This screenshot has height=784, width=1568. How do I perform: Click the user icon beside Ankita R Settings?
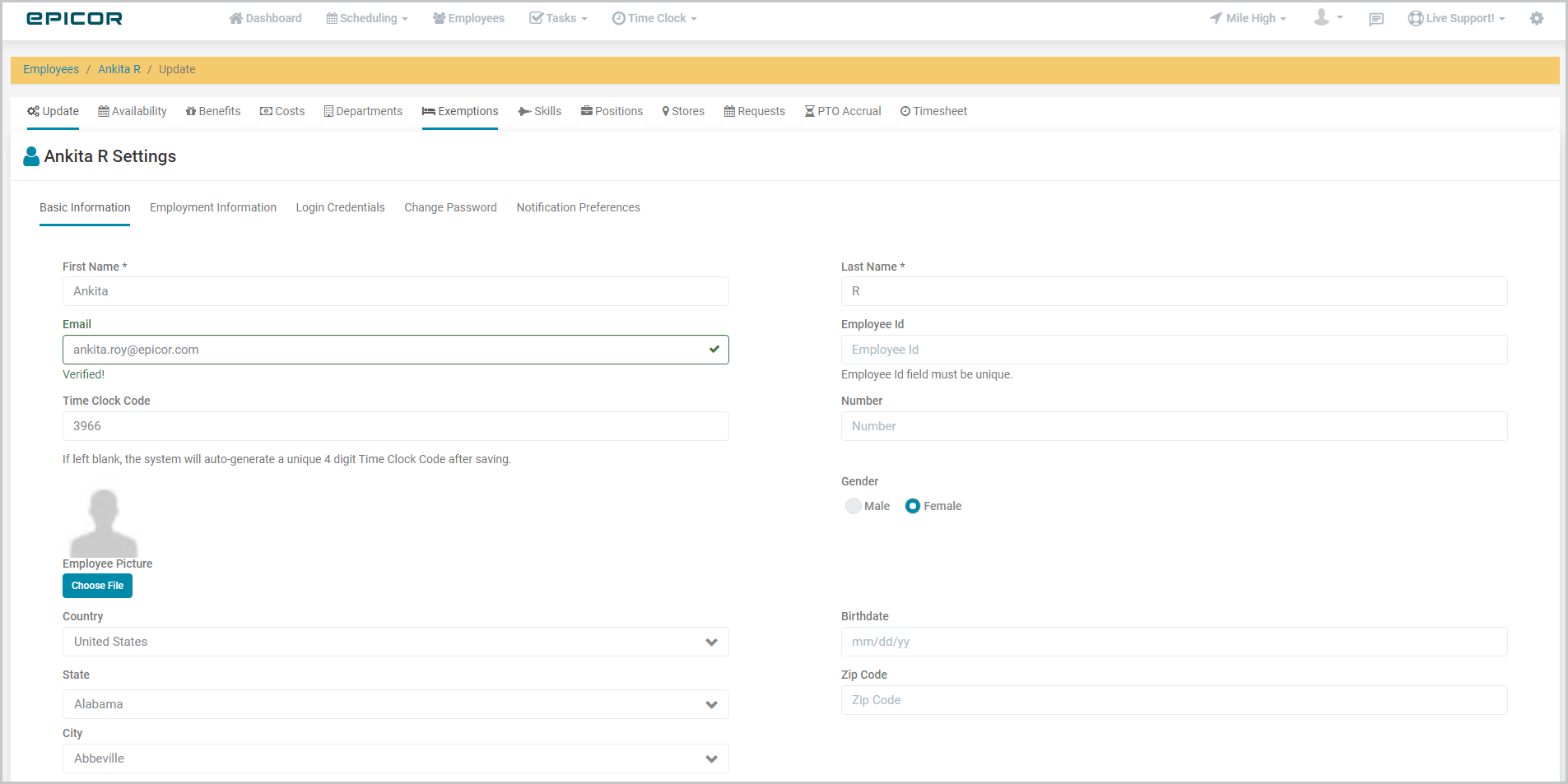(x=31, y=156)
